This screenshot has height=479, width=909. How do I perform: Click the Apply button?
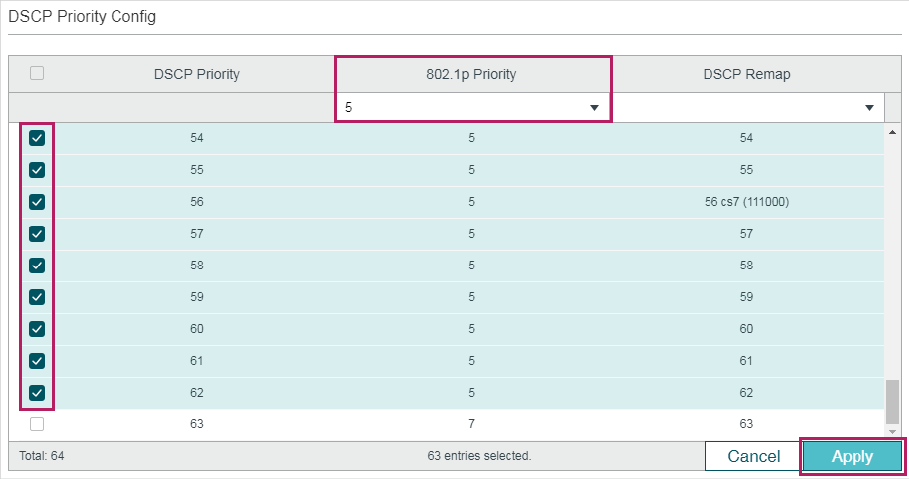(852, 456)
